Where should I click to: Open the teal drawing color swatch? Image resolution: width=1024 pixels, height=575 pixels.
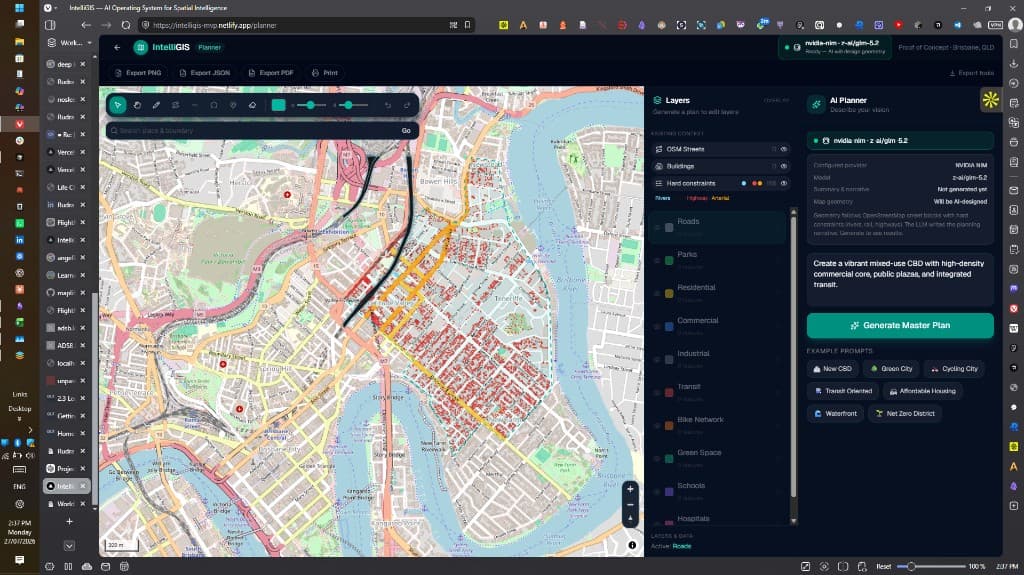278,105
